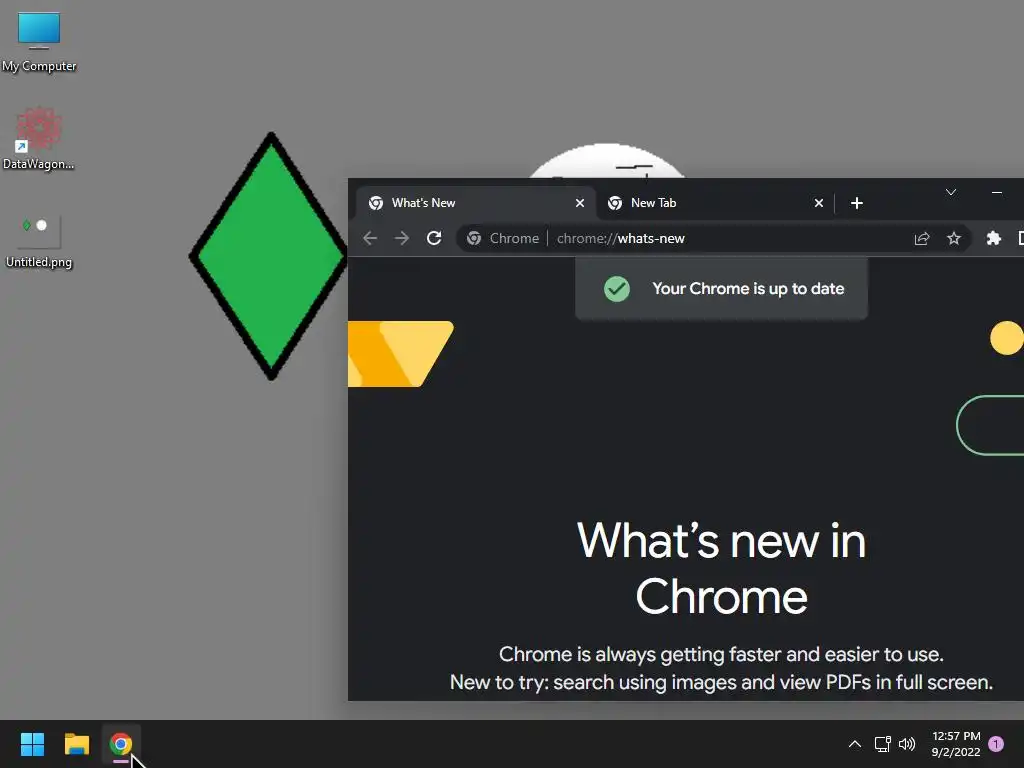Open File Explorer from the taskbar

pos(76,744)
